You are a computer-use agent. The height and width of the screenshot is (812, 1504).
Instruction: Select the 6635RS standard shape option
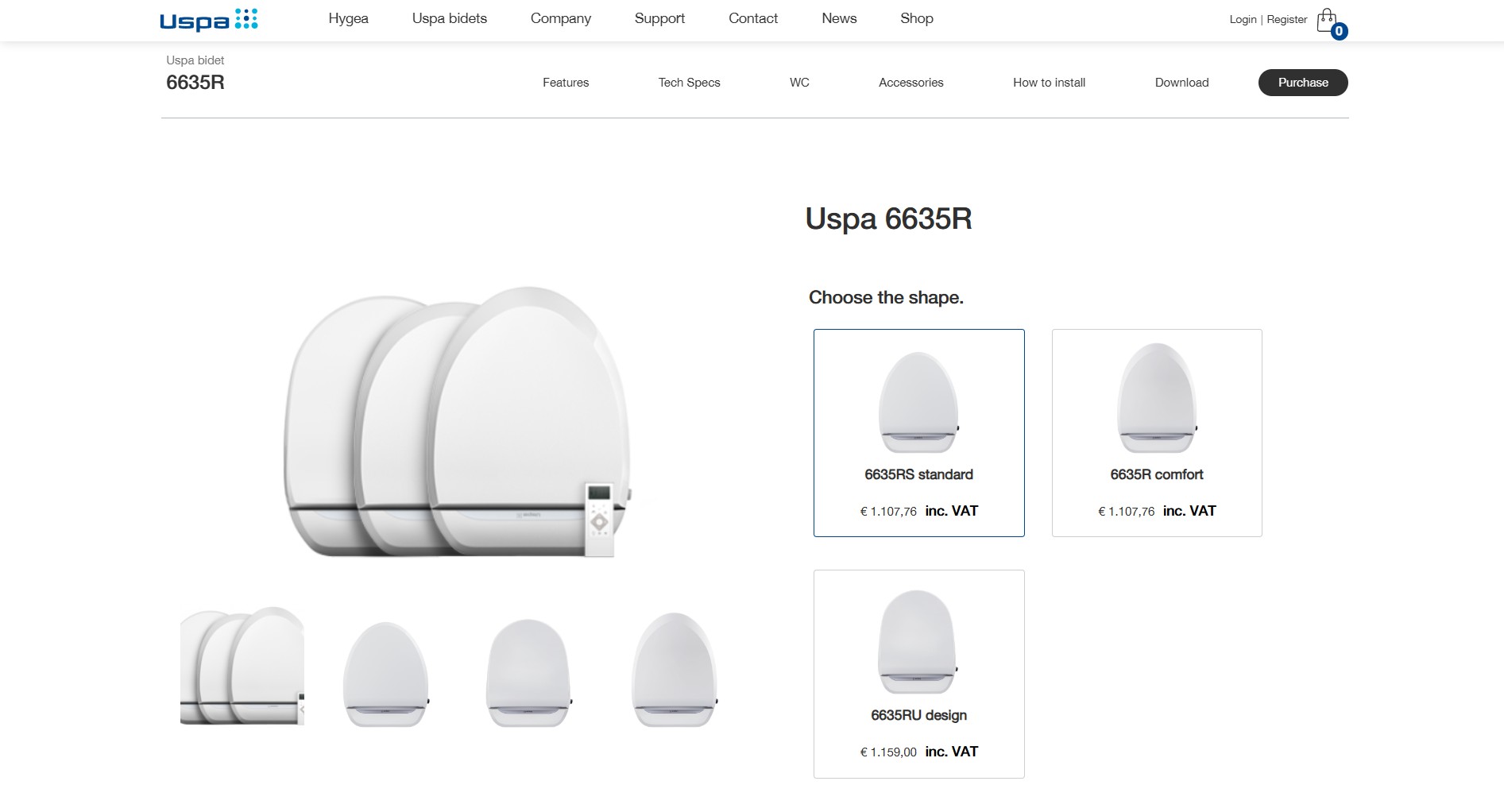point(918,433)
